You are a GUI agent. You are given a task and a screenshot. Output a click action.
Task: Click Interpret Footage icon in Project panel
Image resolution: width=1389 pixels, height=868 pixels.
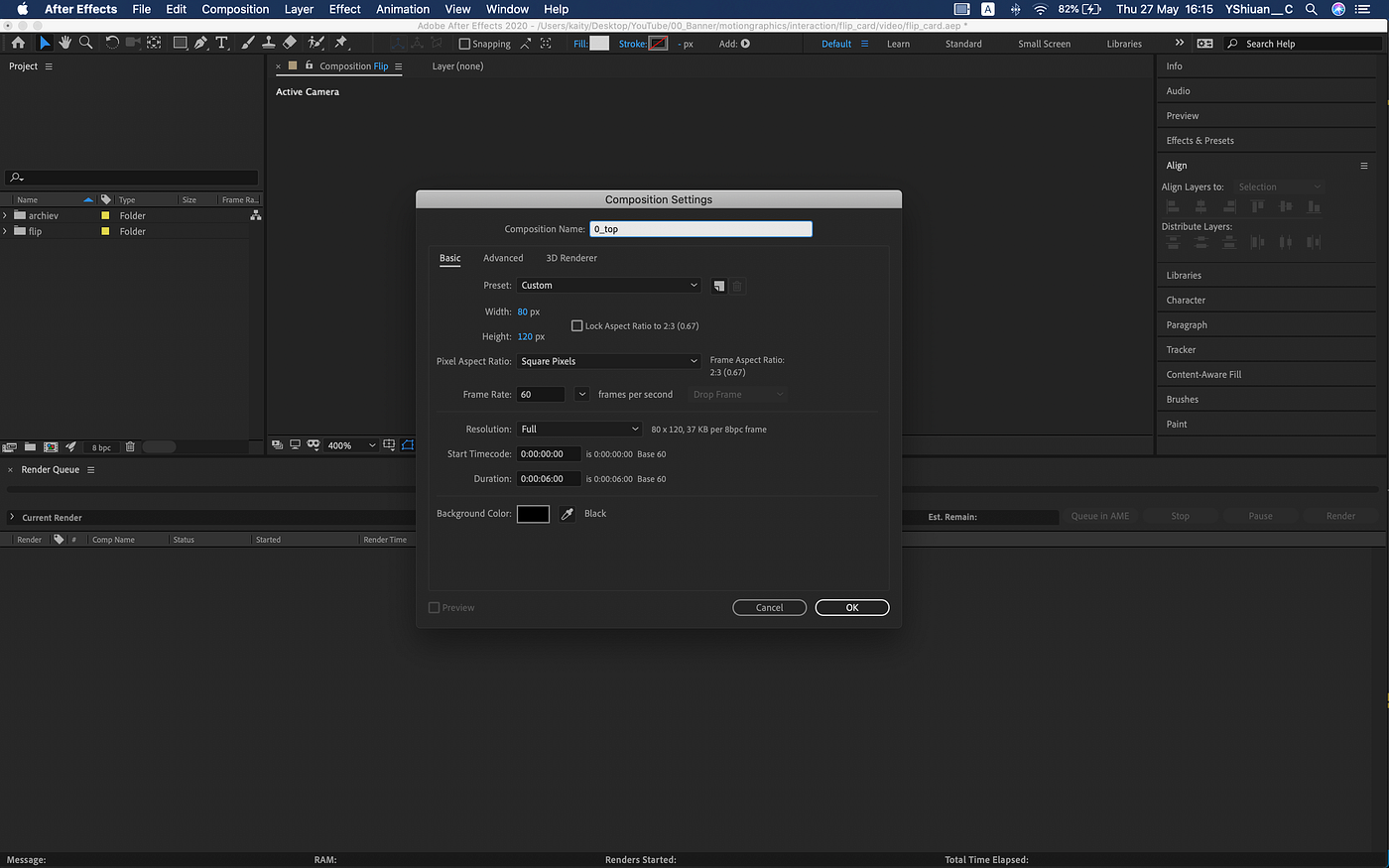pos(10,447)
